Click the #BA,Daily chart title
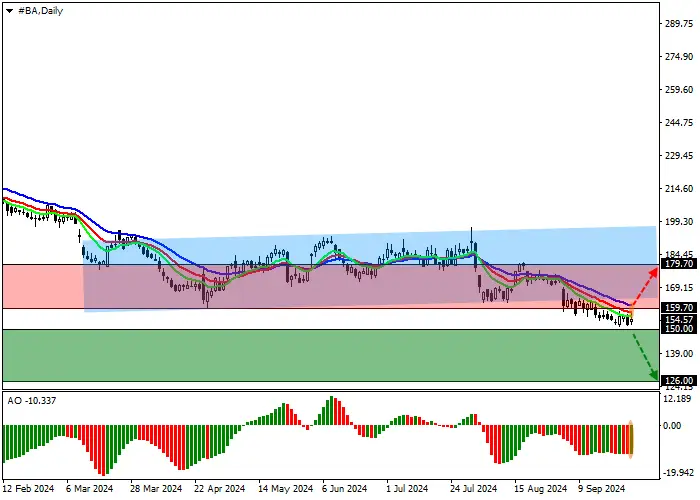 (40, 11)
